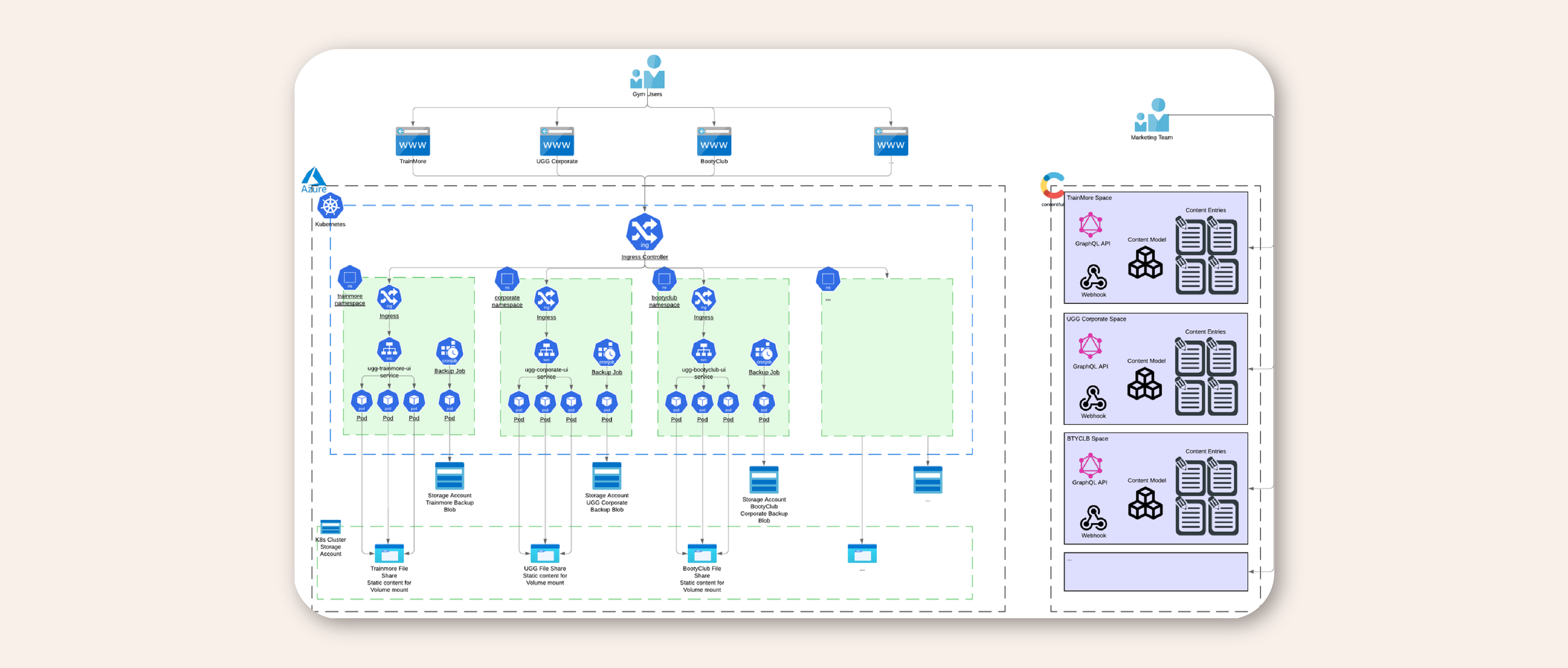Viewport: 1568px width, 668px height.
Task: Click the K8s Cluster Storage Account icon
Action: (x=330, y=527)
